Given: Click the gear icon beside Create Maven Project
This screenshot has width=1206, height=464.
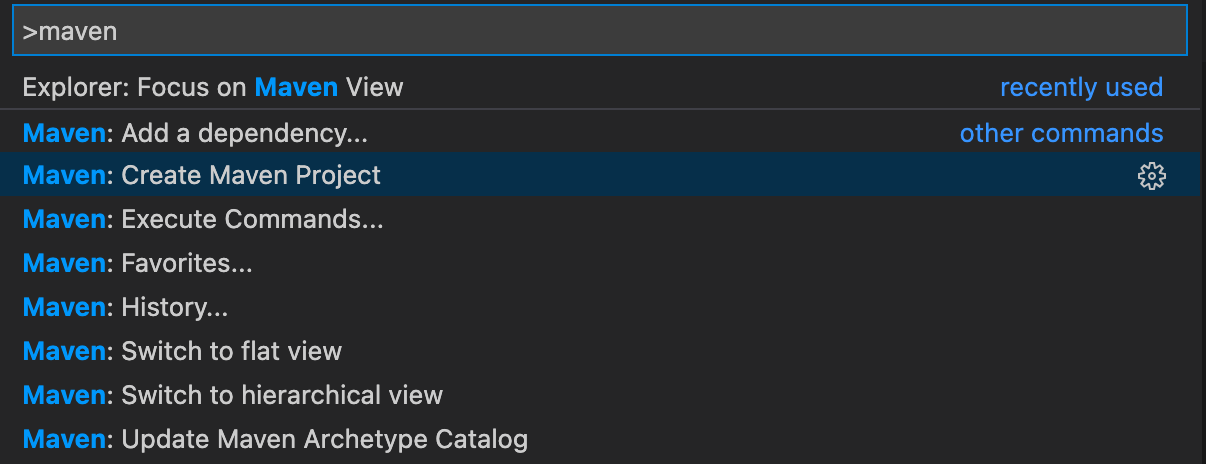Looking at the screenshot, I should (1152, 176).
